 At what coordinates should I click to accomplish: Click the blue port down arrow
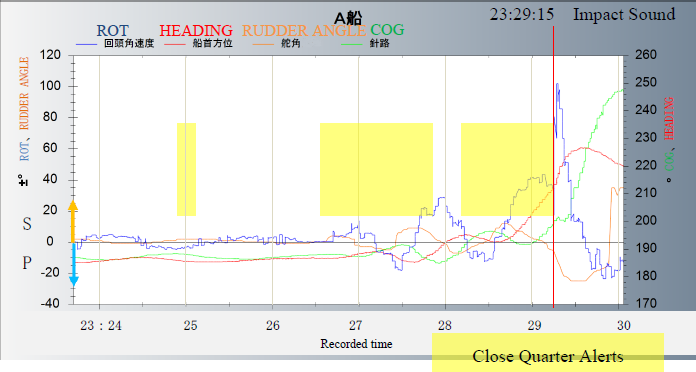(74, 265)
